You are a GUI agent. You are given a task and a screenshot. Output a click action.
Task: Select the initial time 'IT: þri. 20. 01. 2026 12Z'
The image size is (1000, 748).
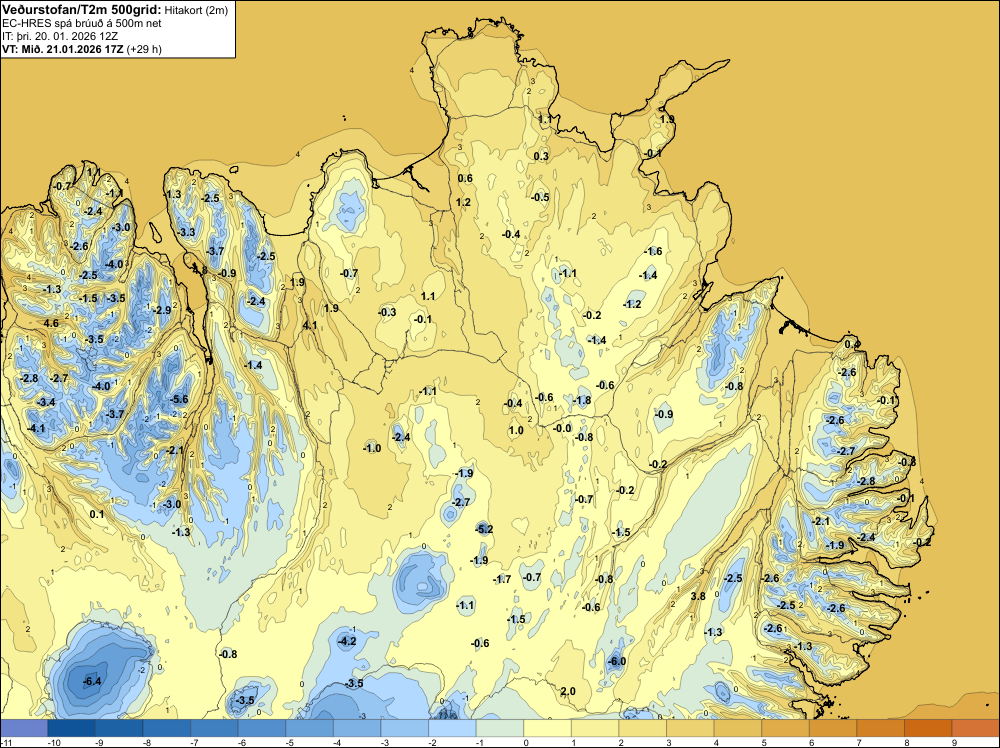(x=60, y=36)
